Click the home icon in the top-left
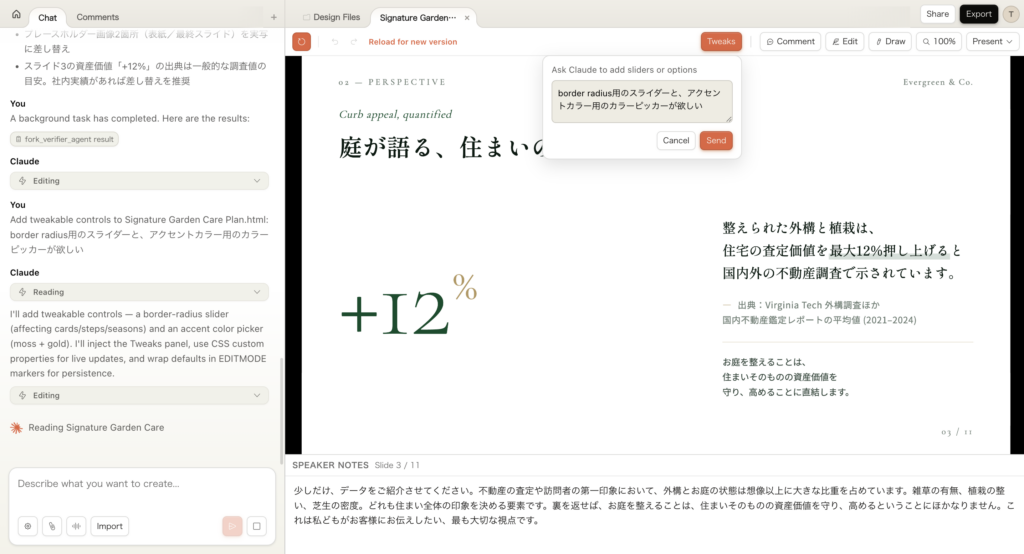The image size is (1024, 554). pyautogui.click(x=16, y=15)
